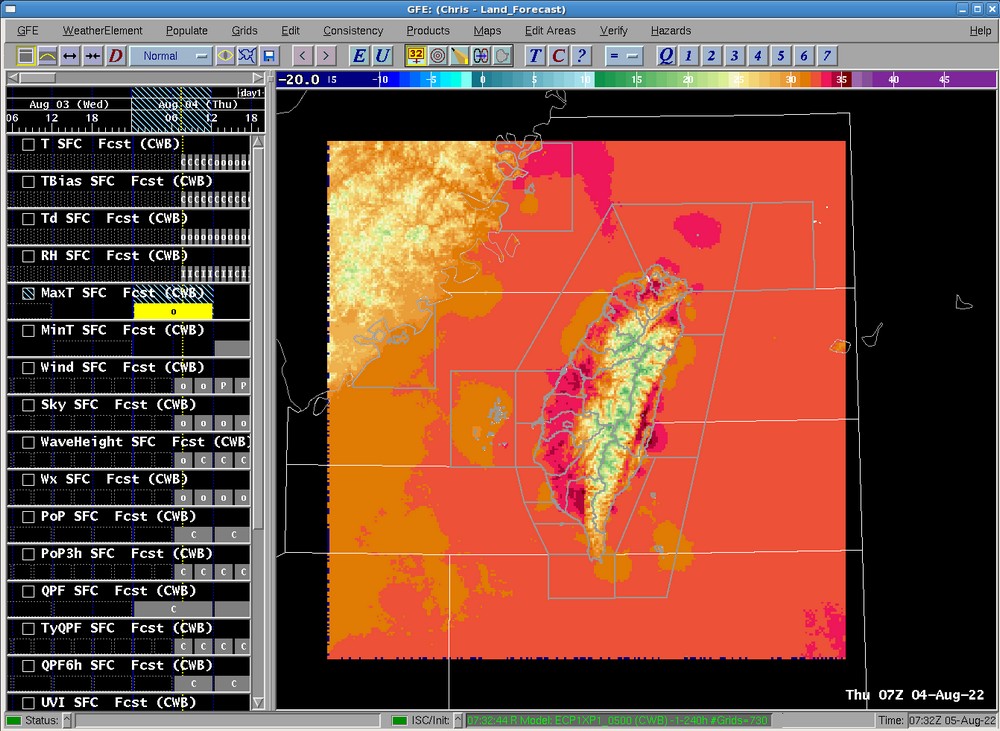Viewport: 1000px width, 731px height.
Task: Click the blue color bar near -10
Action: click(x=381, y=79)
